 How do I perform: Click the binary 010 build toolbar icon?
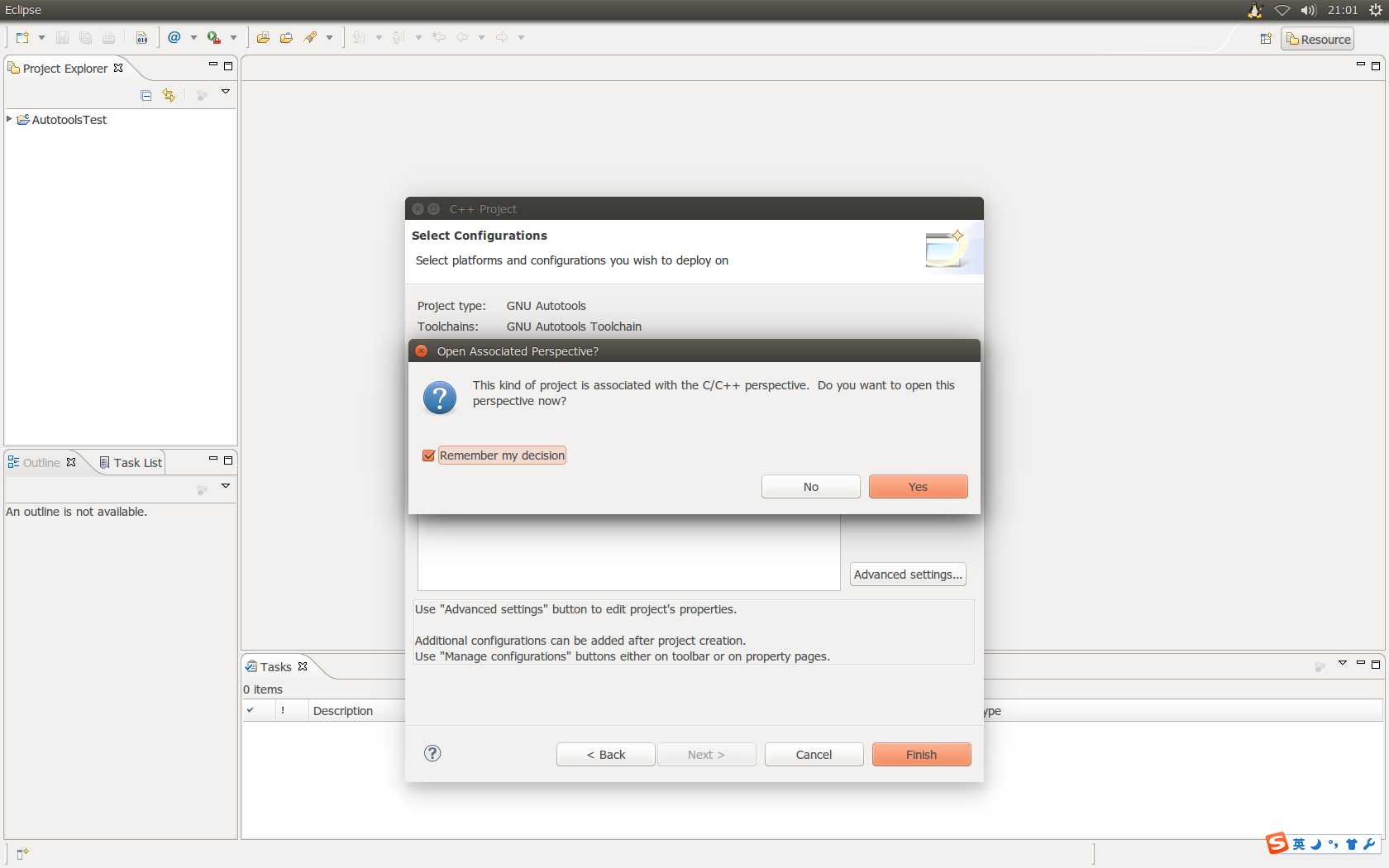tap(142, 37)
